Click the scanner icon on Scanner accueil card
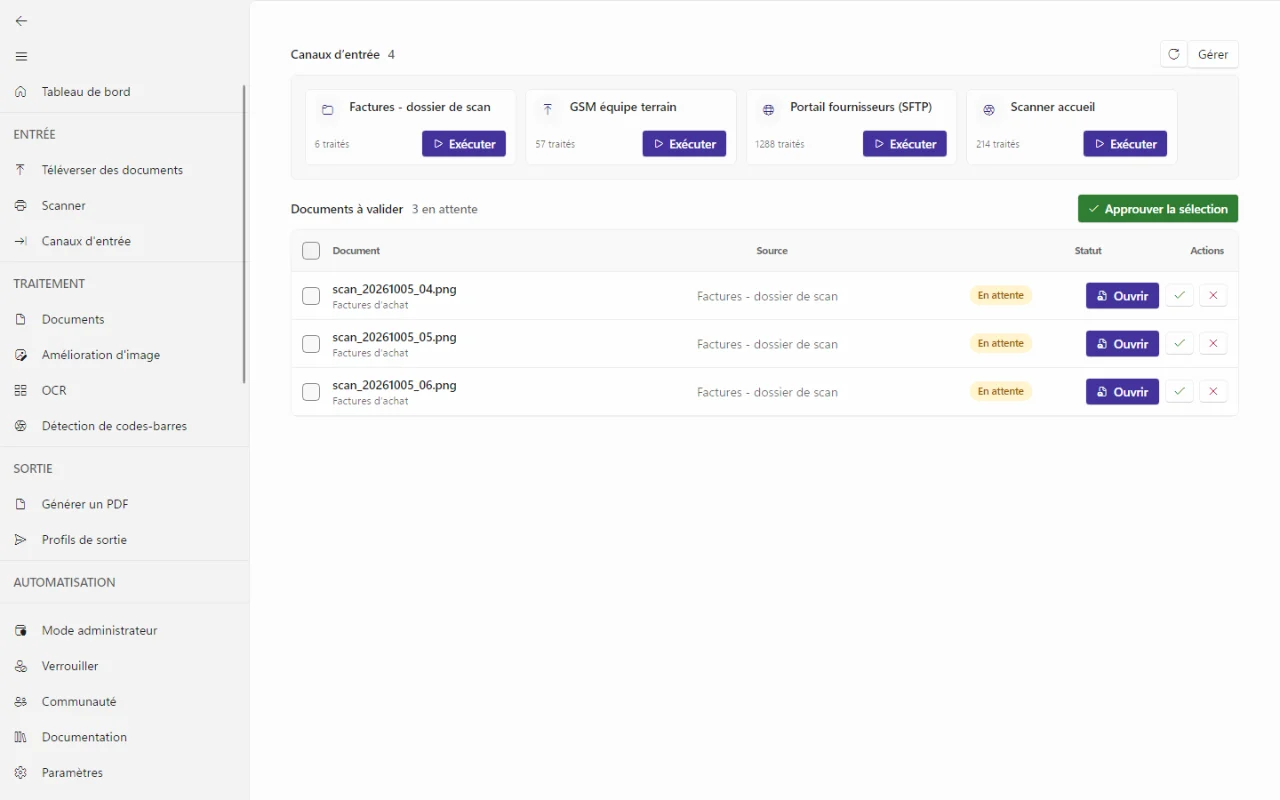1280x800 pixels. click(988, 109)
